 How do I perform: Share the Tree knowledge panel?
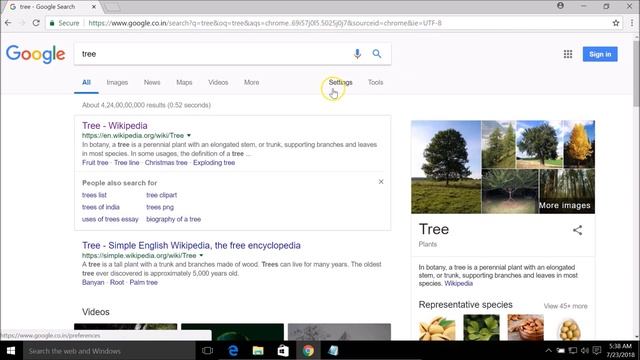point(577,230)
